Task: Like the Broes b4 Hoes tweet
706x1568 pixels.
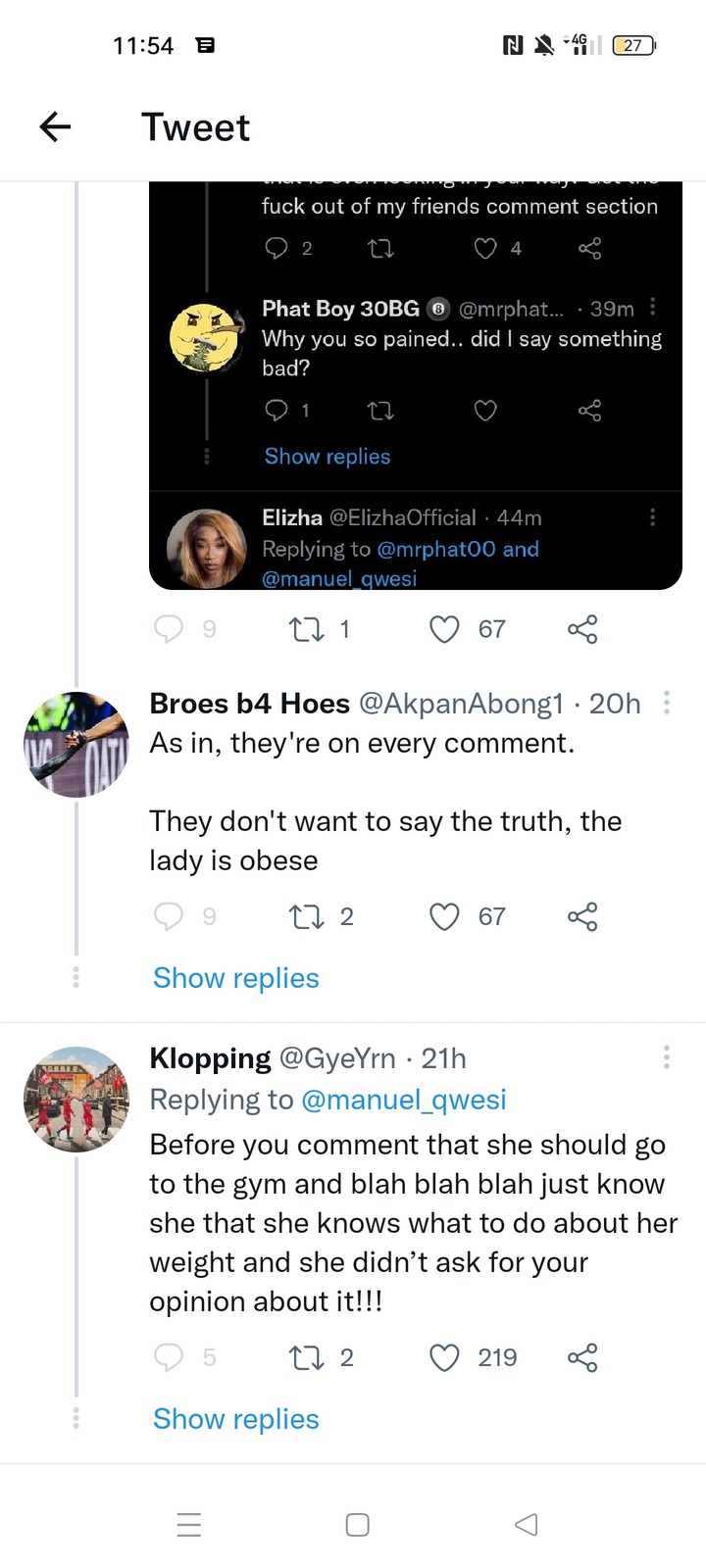Action: [445, 916]
